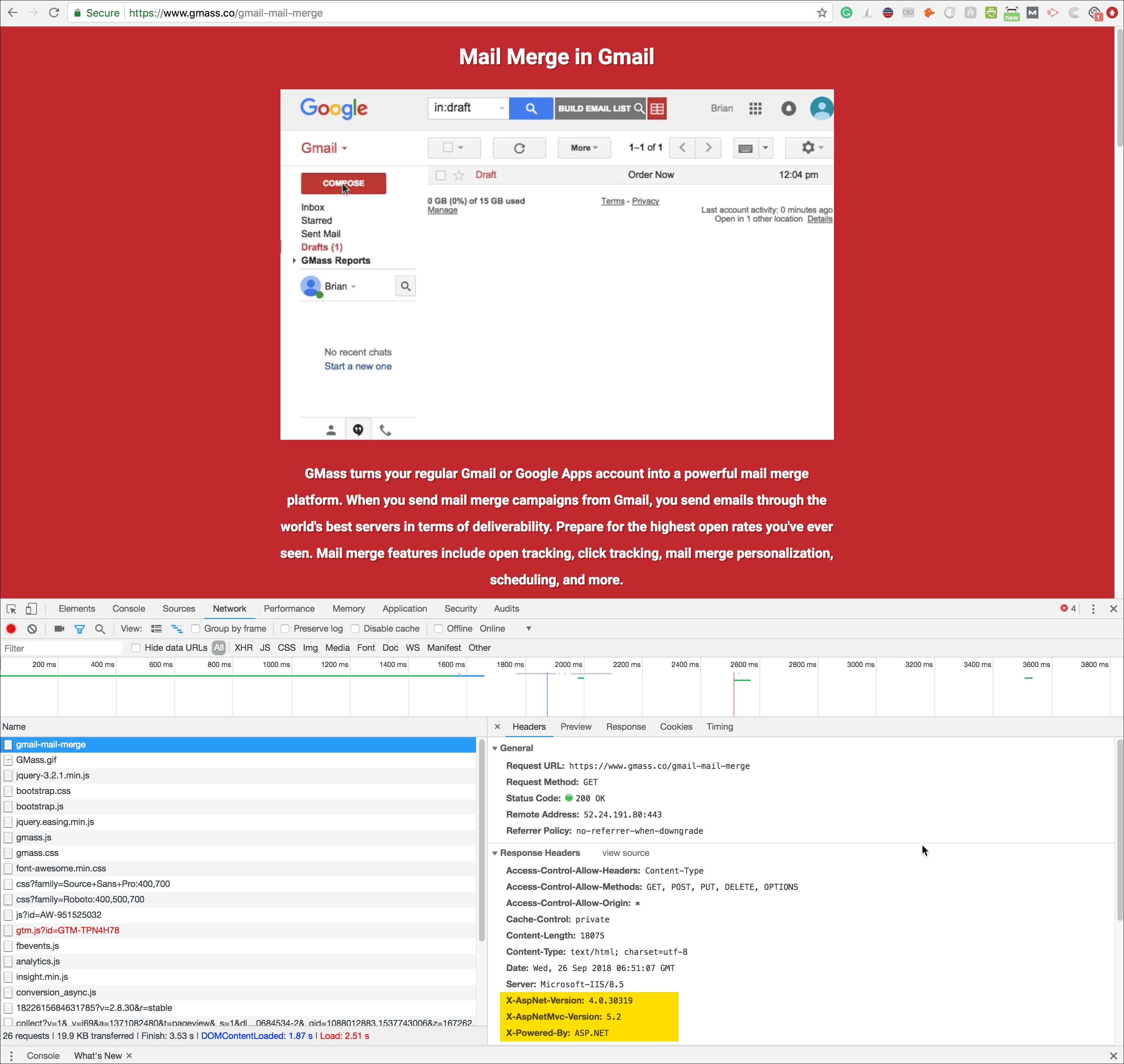
Task: Check the Disable cache checkbox
Action: pos(355,628)
